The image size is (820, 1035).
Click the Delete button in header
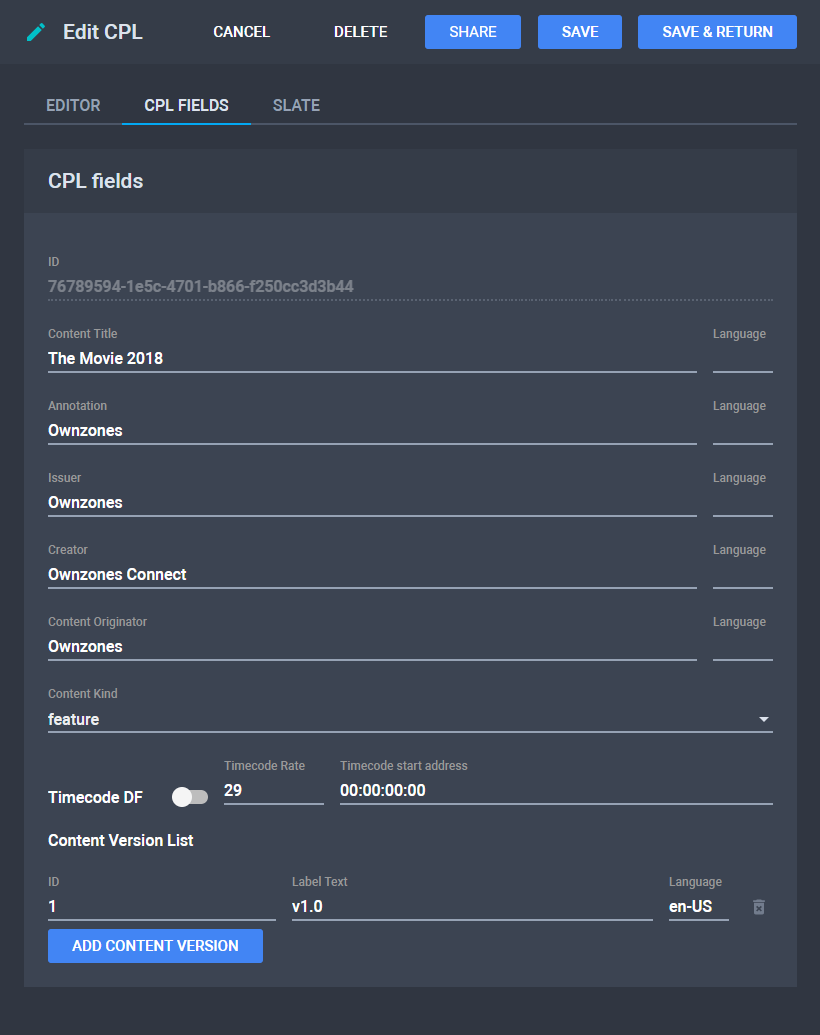tap(360, 32)
